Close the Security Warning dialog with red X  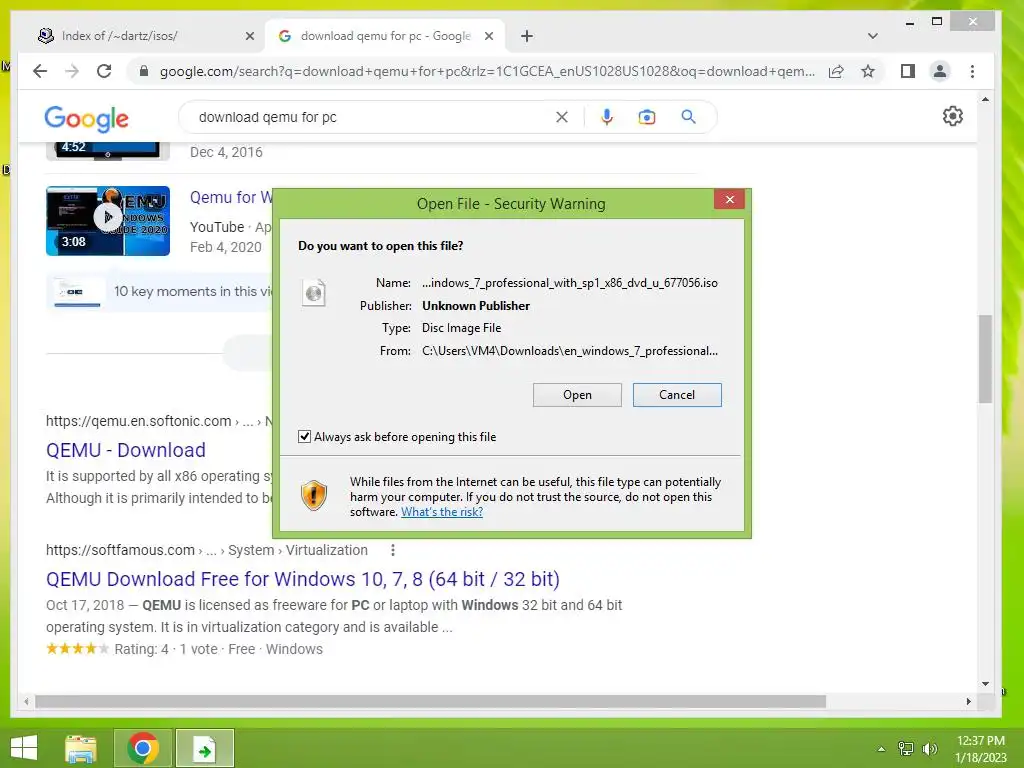[x=729, y=200]
